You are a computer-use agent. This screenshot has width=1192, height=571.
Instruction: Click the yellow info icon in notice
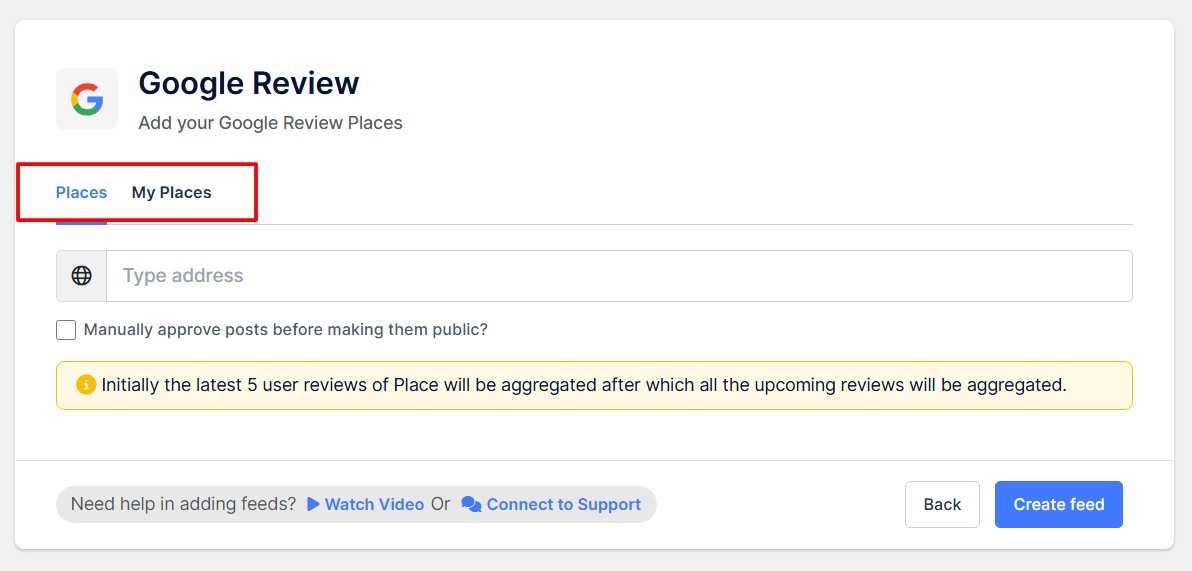coord(86,385)
